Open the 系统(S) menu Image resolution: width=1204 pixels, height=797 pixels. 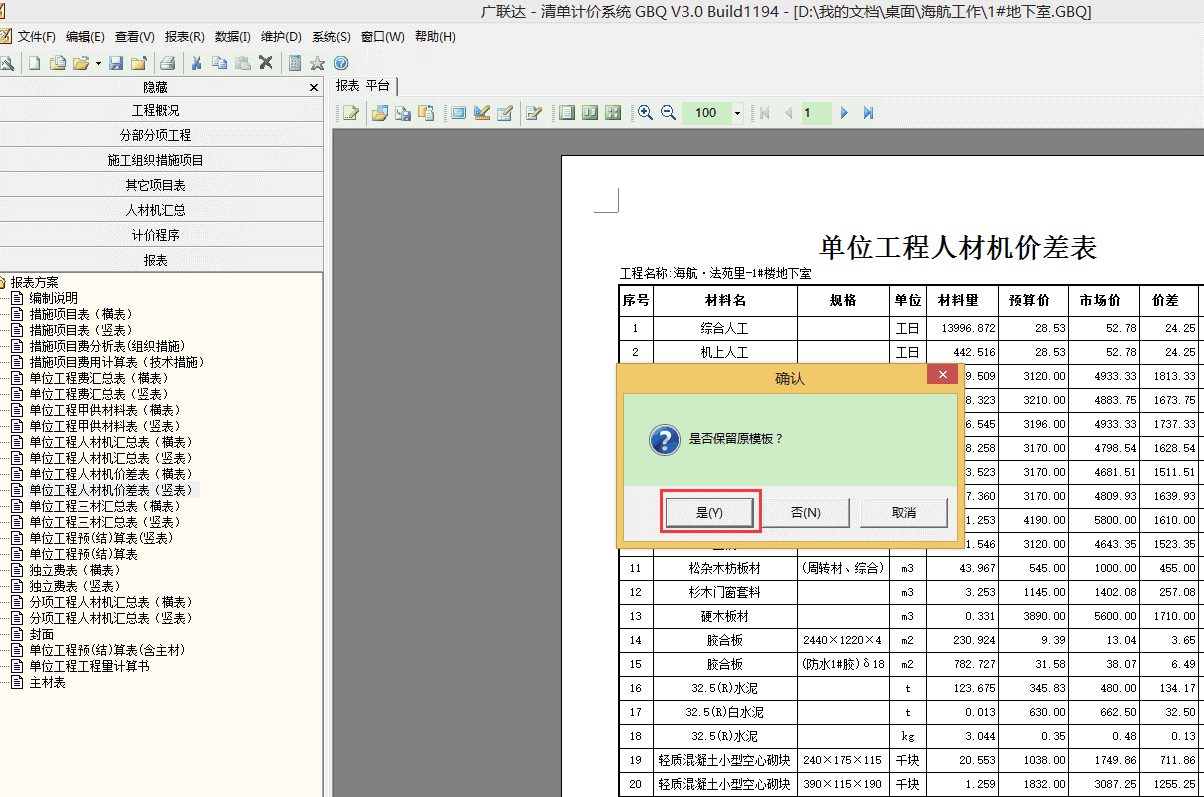click(x=331, y=37)
